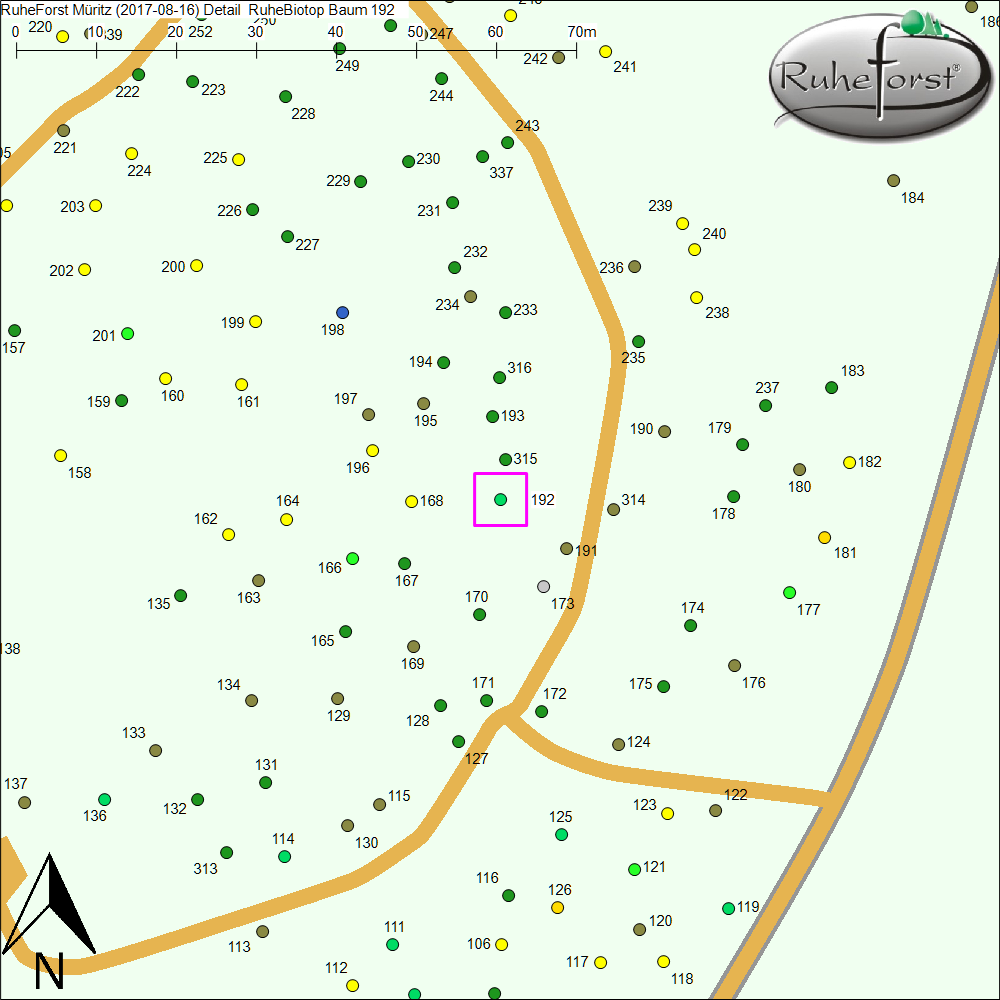
Task: Select the gray tree marker 173
Action: pyautogui.click(x=543, y=586)
